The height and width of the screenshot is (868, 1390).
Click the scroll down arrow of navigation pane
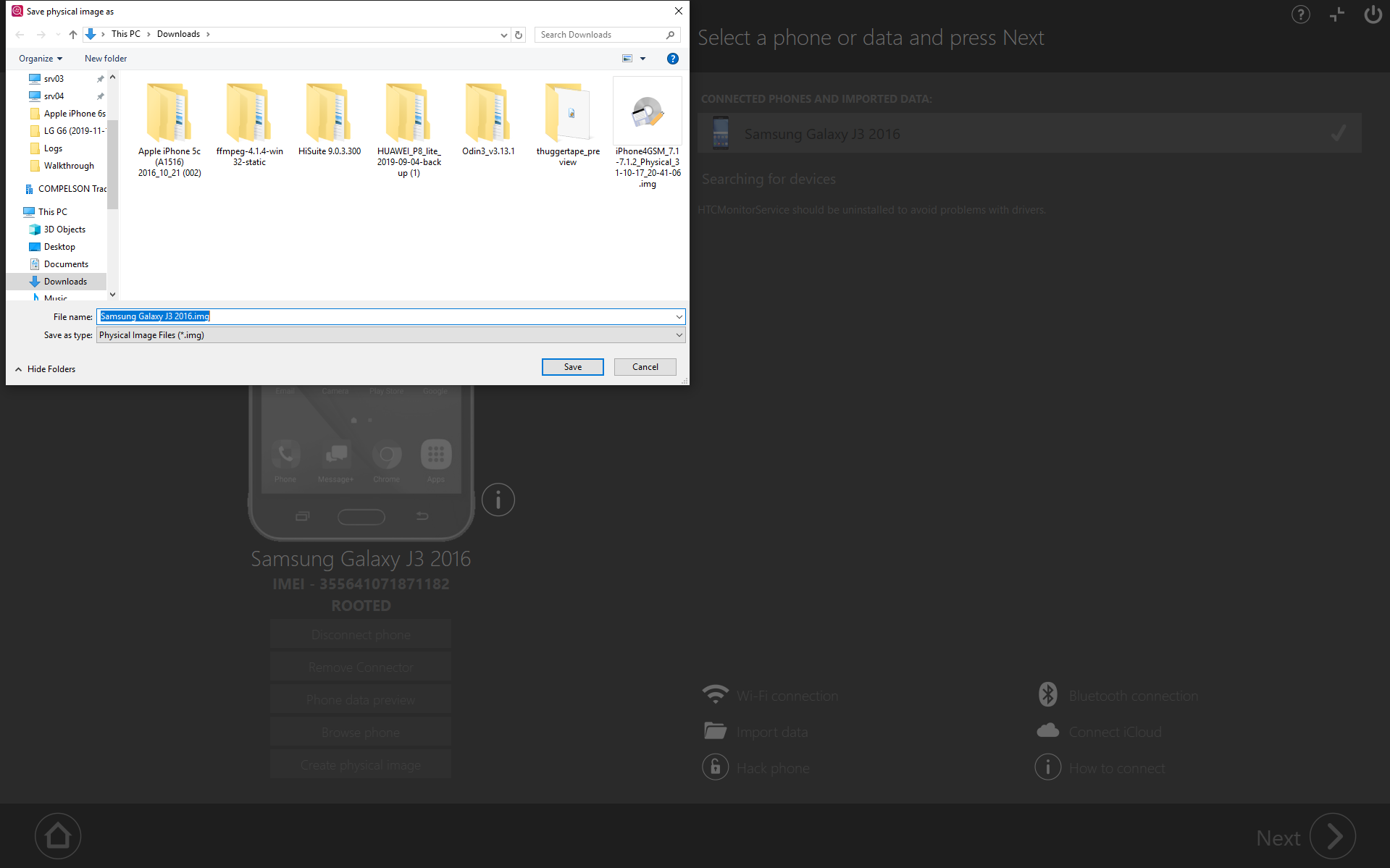click(x=112, y=295)
